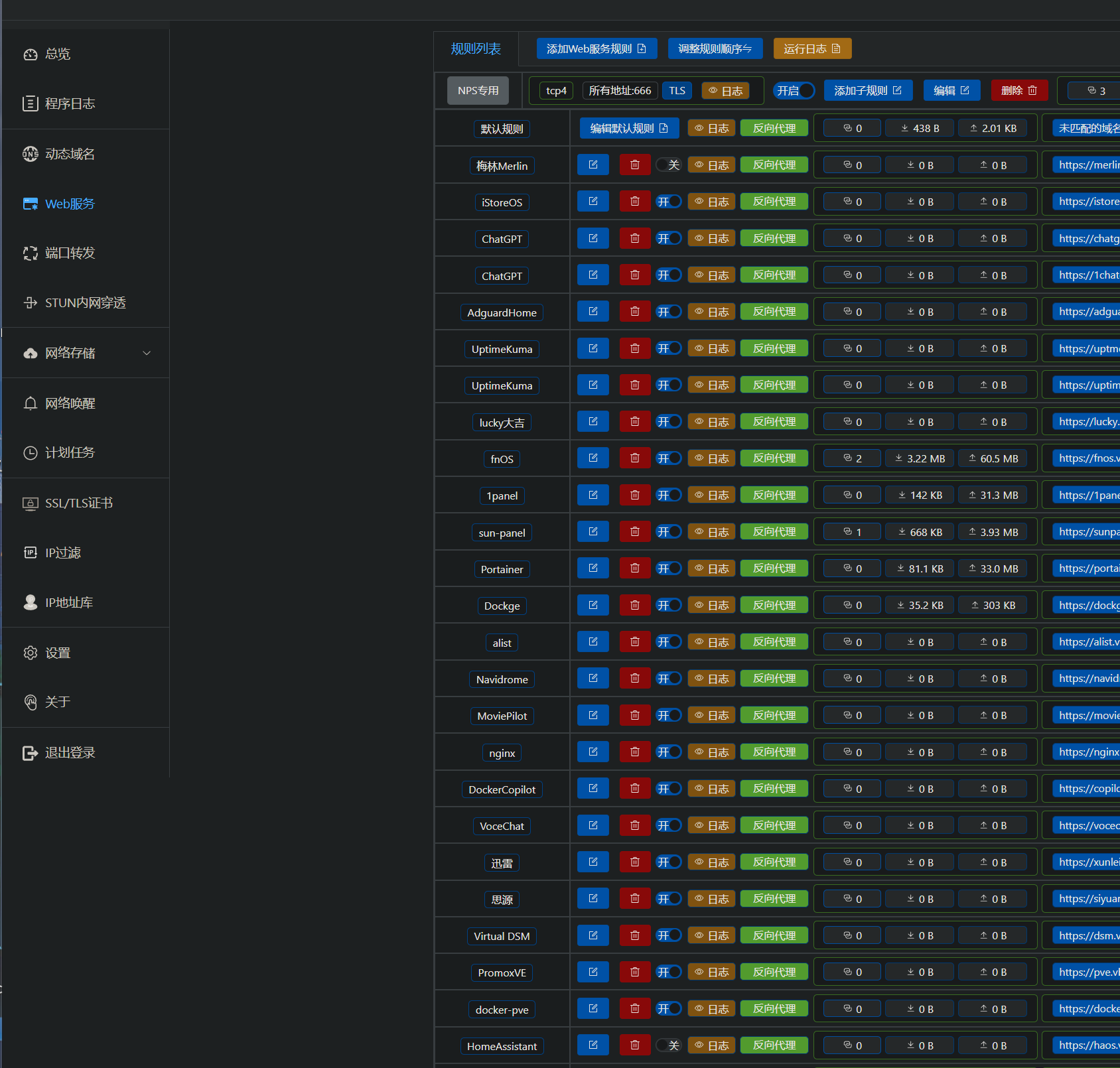This screenshot has height=1068, width=1120.
Task: Click the 退出登录 logout icon
Action: tap(31, 753)
